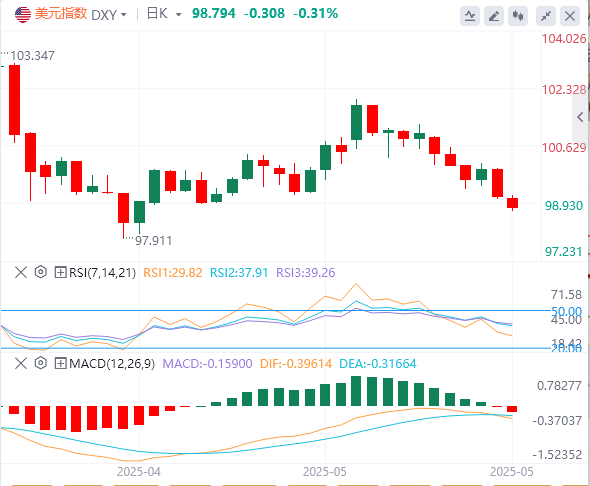Screen dimensions: 590x486
Task: Select the first large red candlestick
Action: 14,100
